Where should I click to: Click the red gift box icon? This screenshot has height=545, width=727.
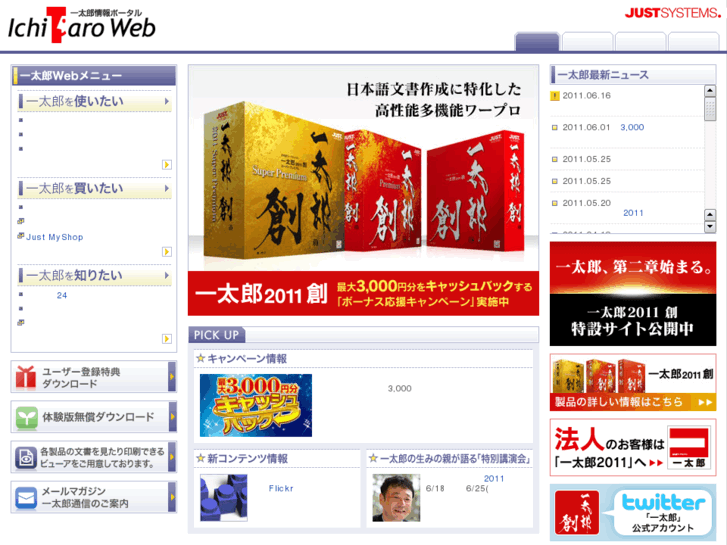click(26, 377)
